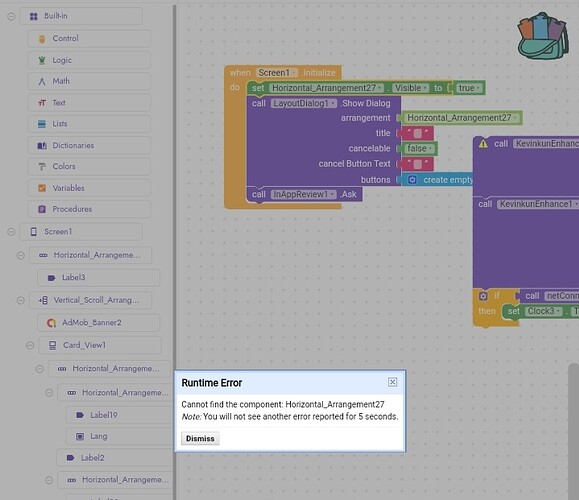Click the gear on create empty list block

(x=412, y=180)
